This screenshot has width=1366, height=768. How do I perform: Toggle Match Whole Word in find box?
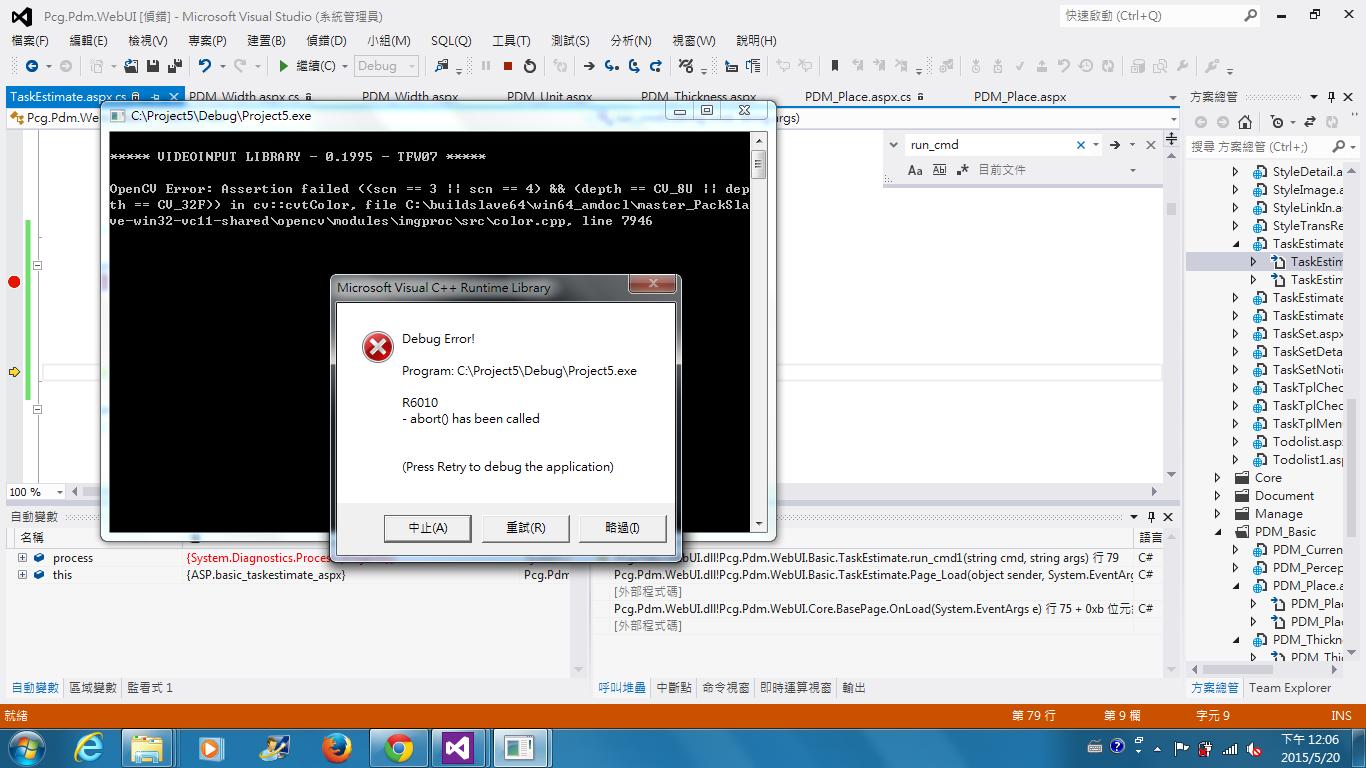click(x=939, y=170)
